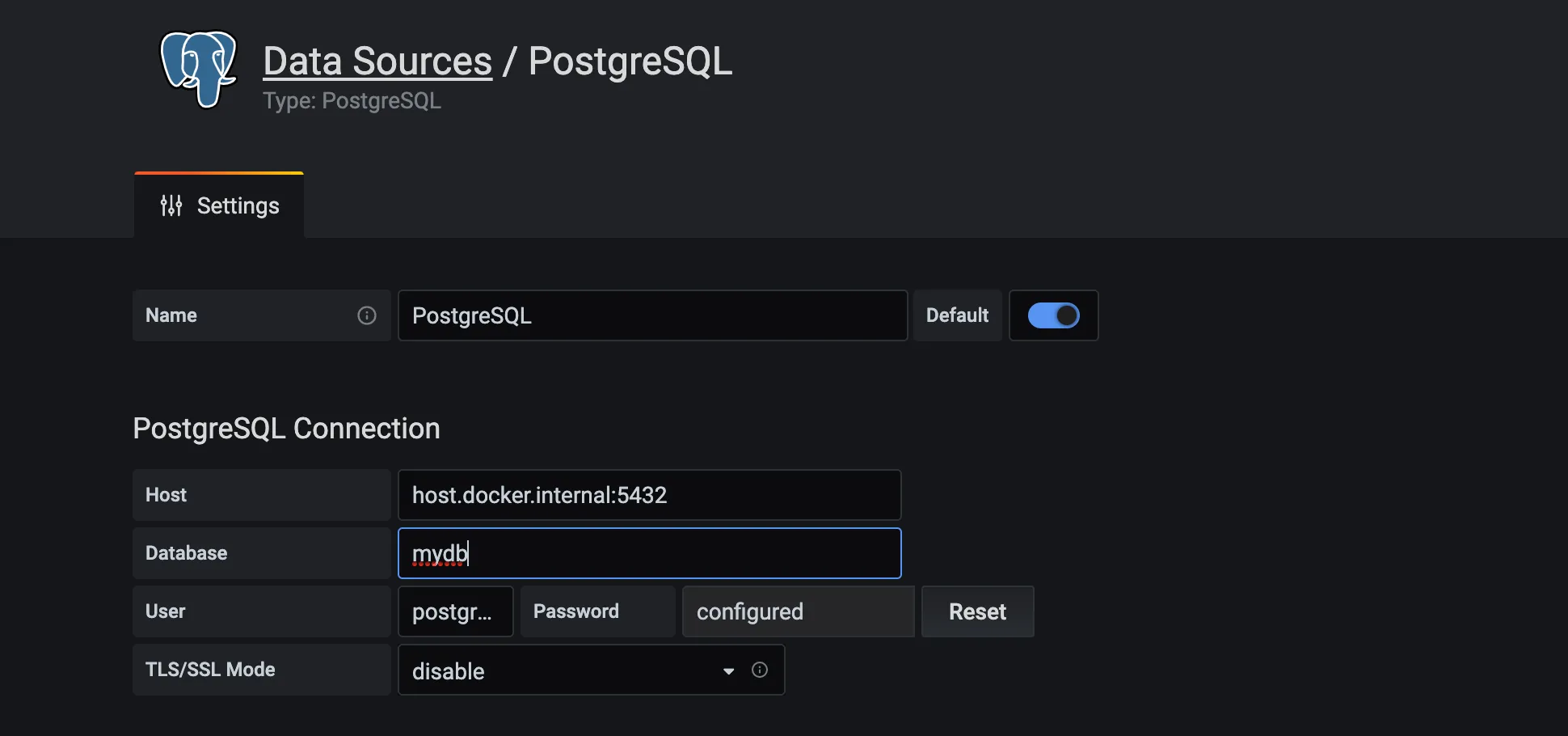The height and width of the screenshot is (736, 1568).
Task: Click the Default label
Action: pos(957,315)
